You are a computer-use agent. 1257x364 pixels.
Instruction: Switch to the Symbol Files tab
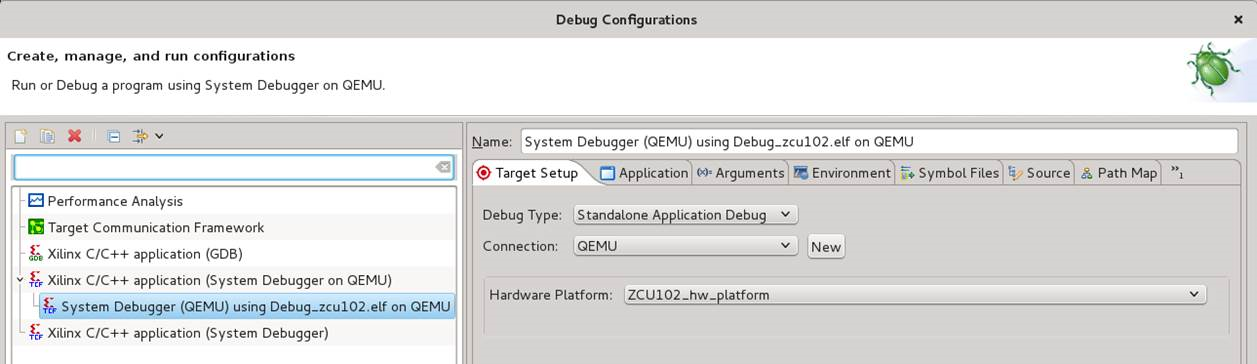[949, 173]
